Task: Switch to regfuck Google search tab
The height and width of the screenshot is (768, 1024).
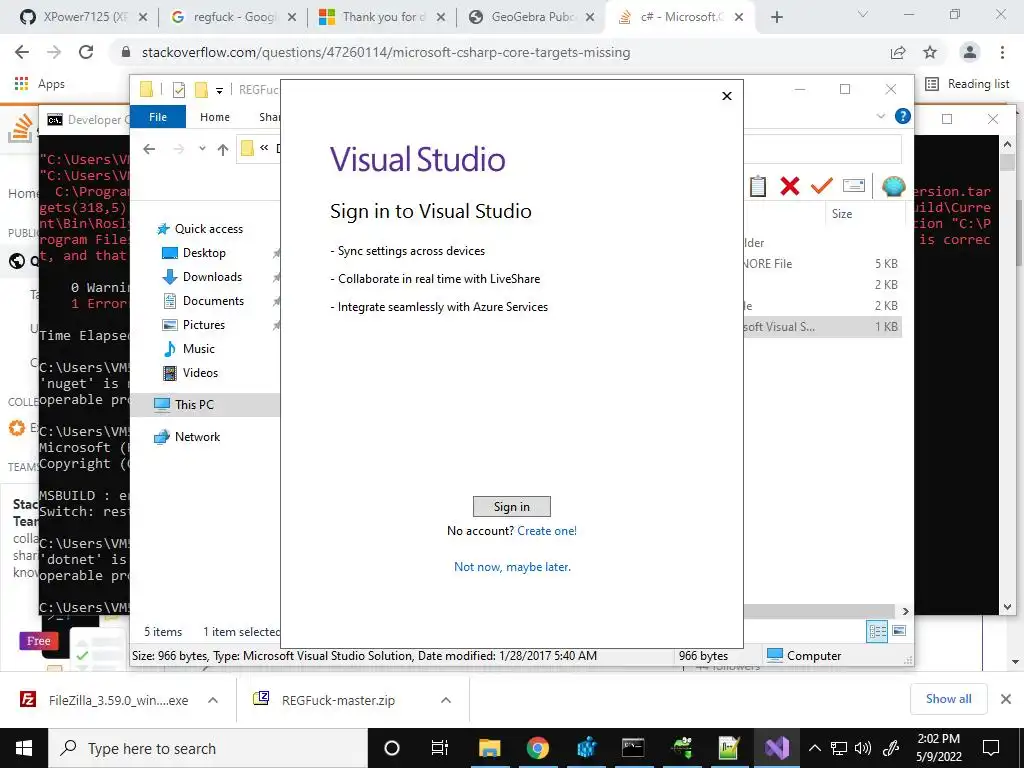Action: [233, 17]
